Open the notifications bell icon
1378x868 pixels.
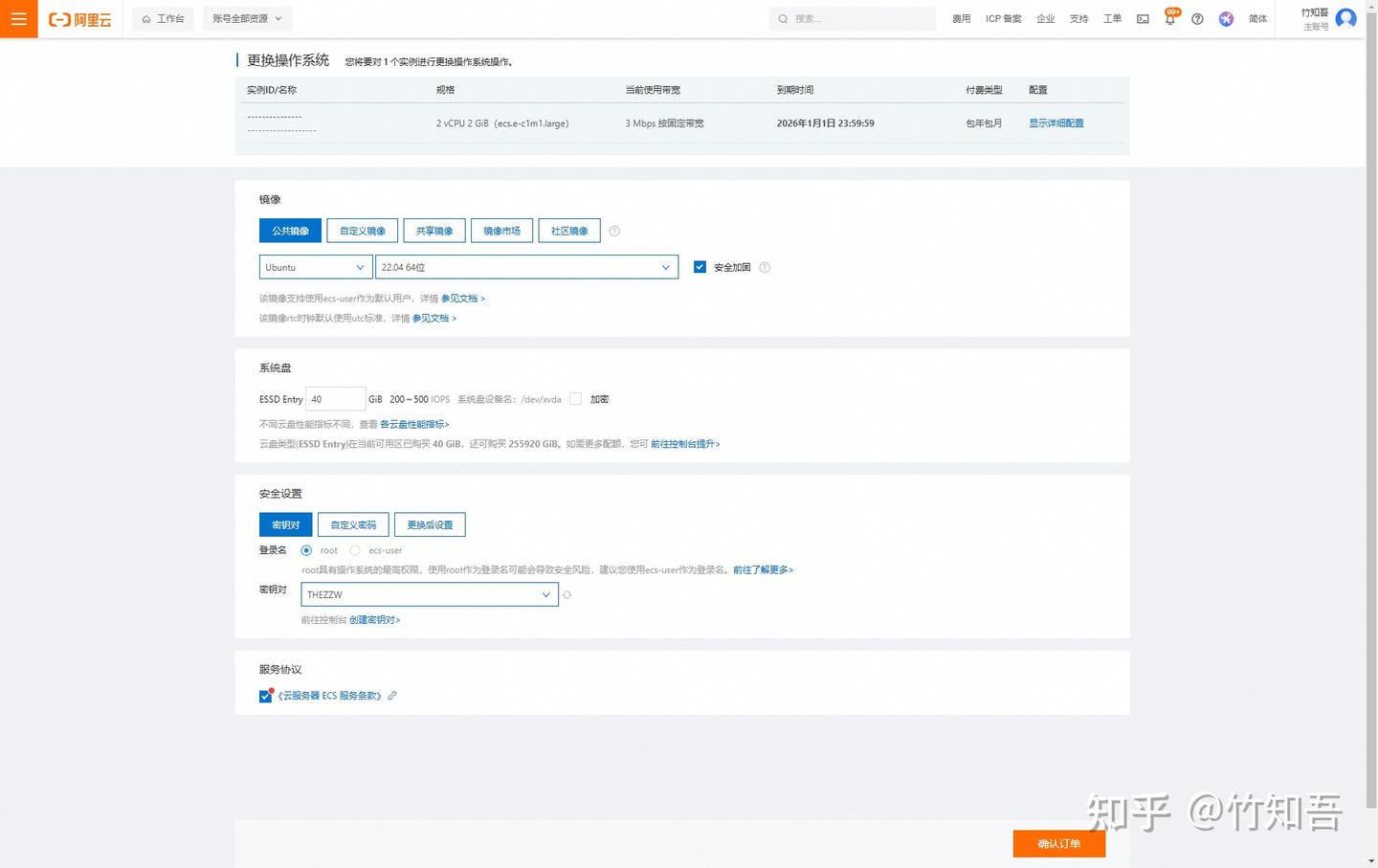(x=1169, y=19)
